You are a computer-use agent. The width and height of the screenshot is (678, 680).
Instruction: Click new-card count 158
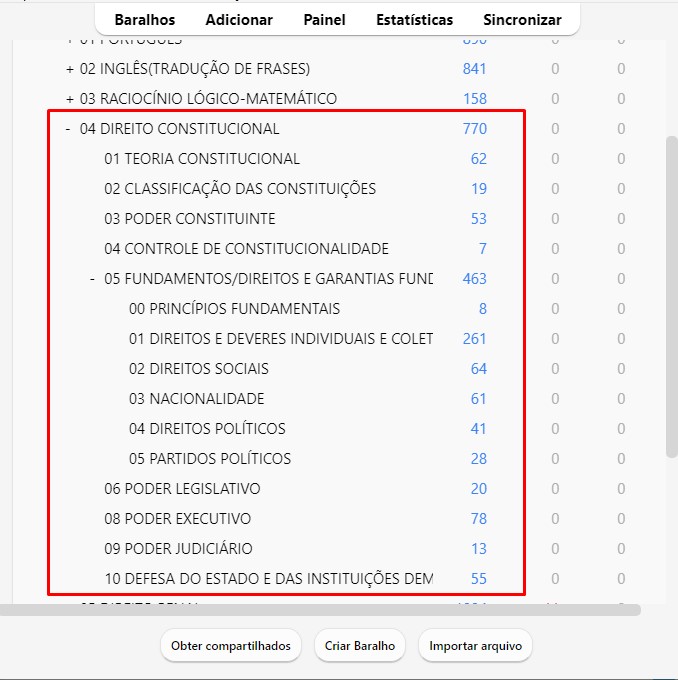pos(475,99)
